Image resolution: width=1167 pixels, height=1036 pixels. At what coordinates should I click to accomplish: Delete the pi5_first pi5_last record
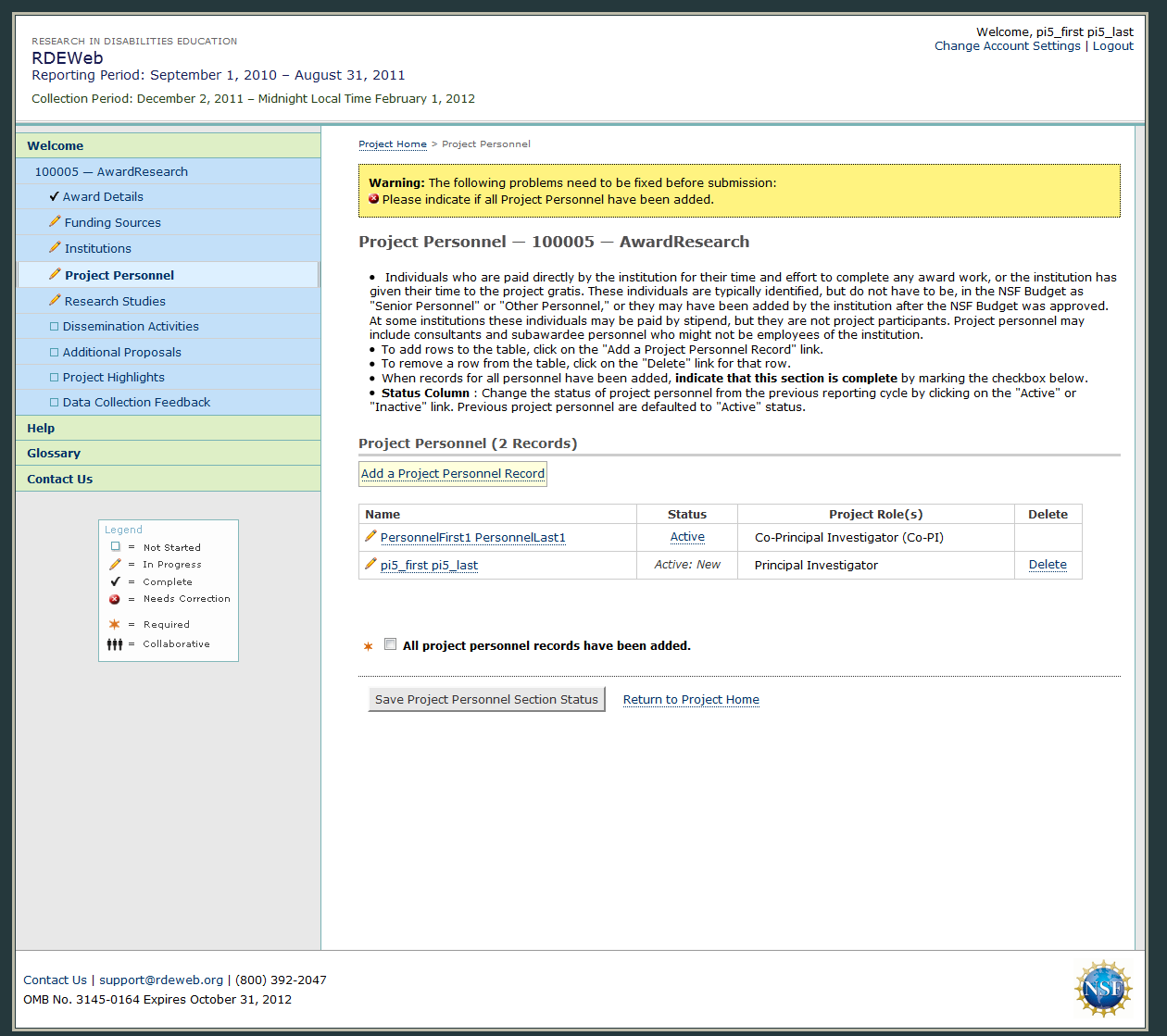coord(1048,565)
